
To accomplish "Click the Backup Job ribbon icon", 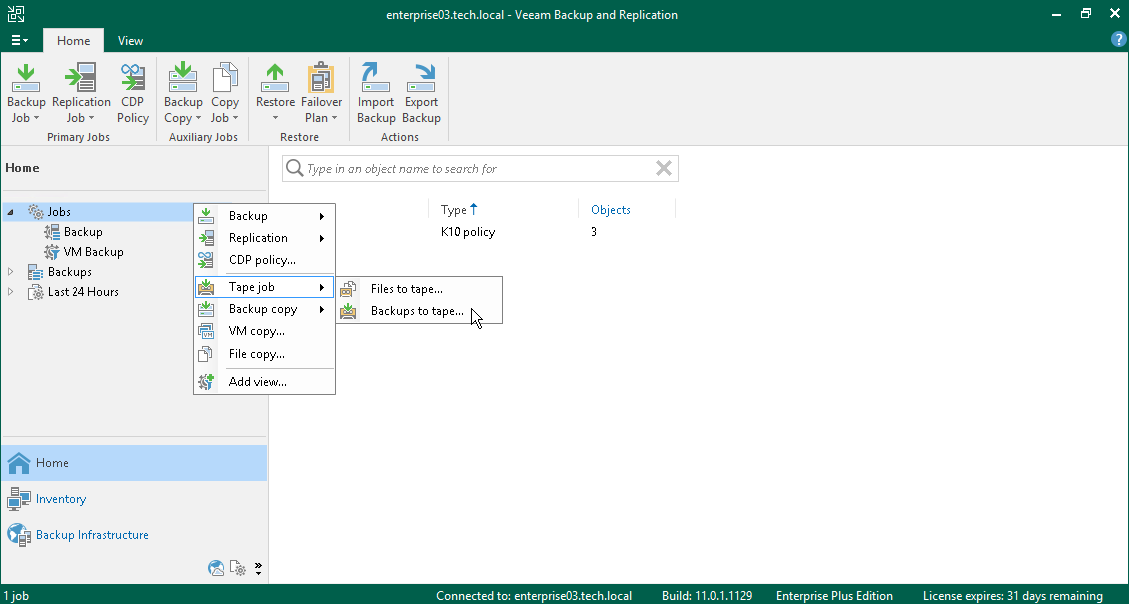I will (26, 78).
